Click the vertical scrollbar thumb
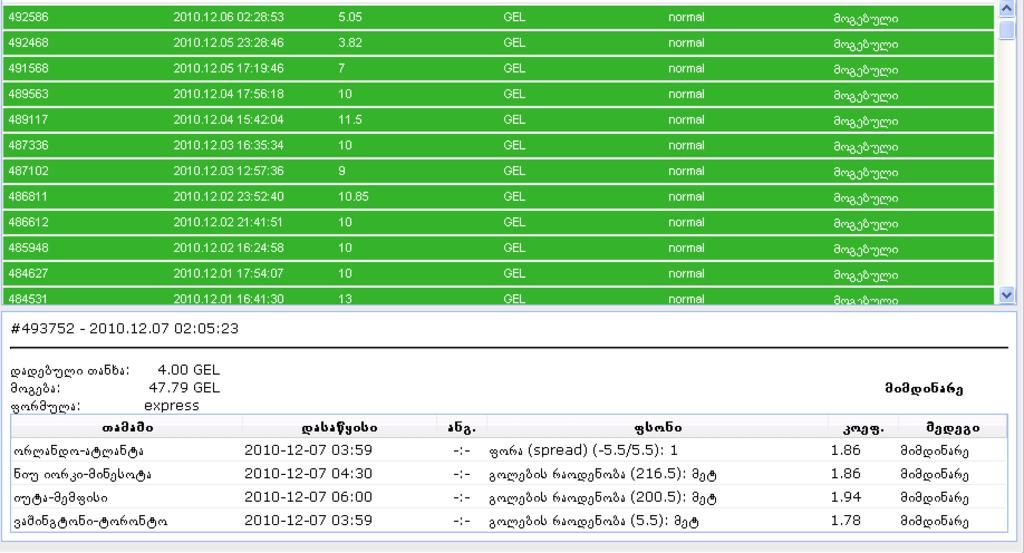This screenshot has height=553, width=1024. tap(1006, 29)
